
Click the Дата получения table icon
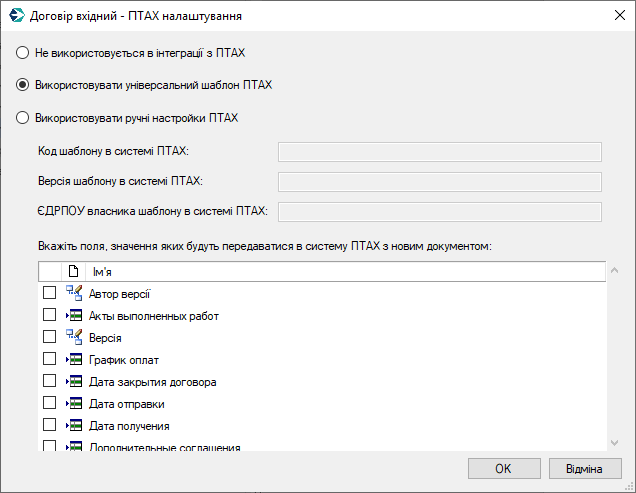click(x=74, y=425)
